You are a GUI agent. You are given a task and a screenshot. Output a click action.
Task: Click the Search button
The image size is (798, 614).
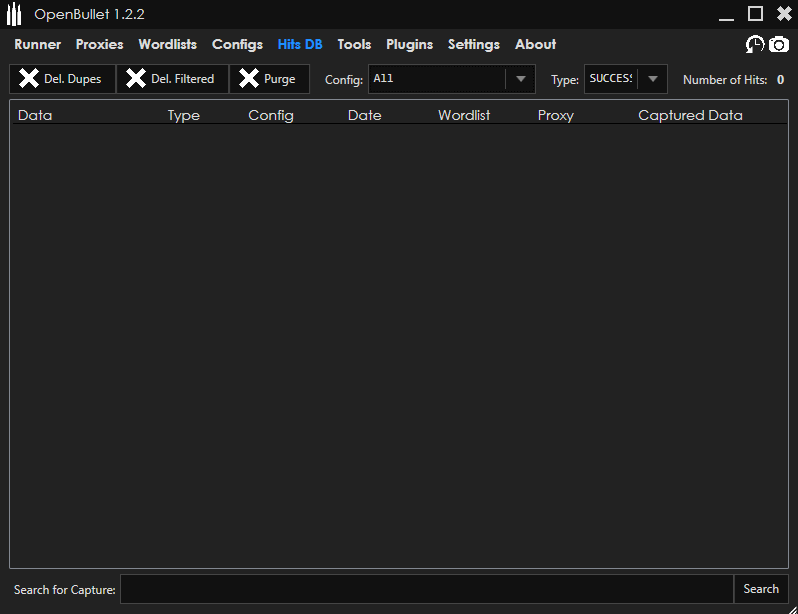pos(761,589)
